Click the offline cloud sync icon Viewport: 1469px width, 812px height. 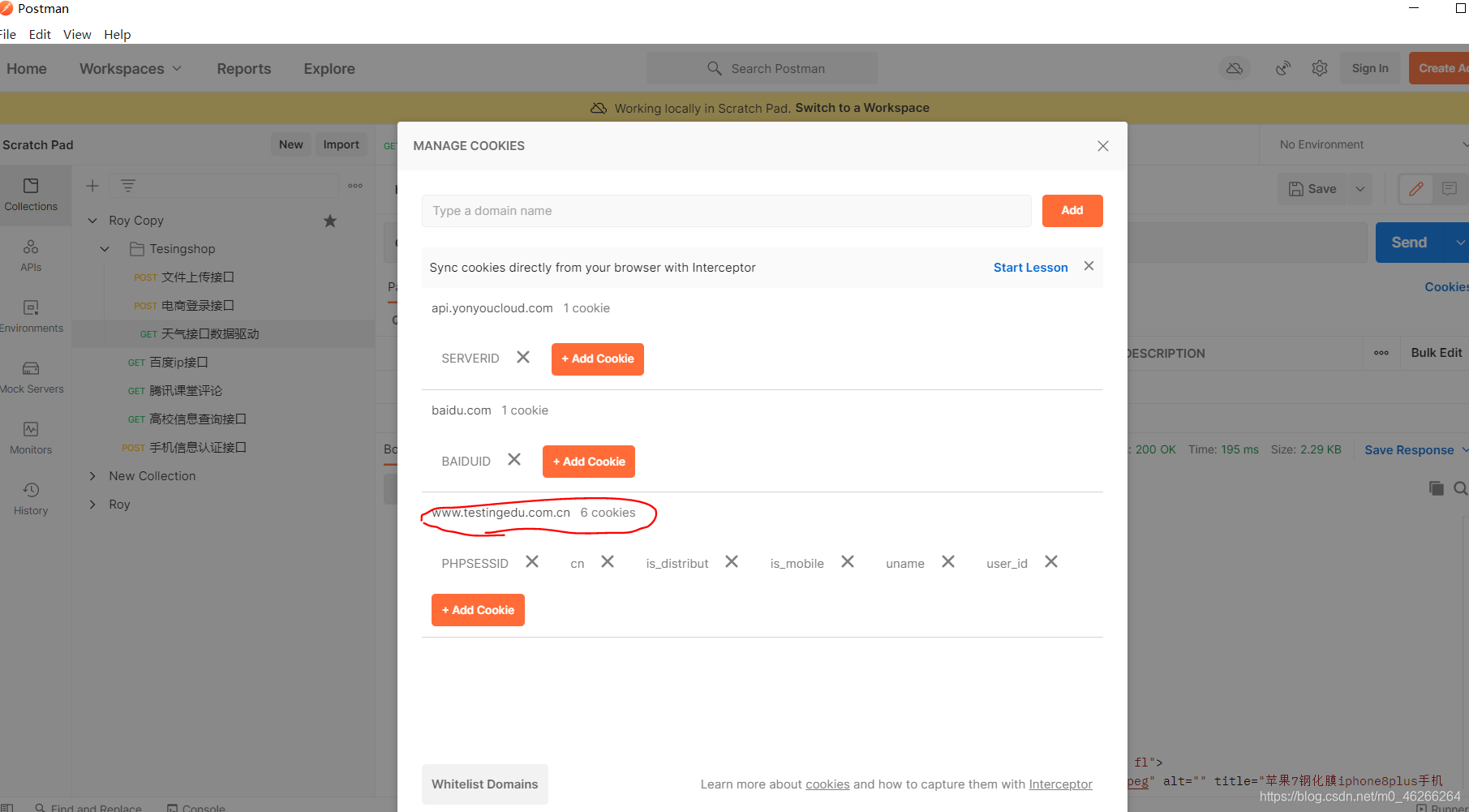coord(1234,68)
